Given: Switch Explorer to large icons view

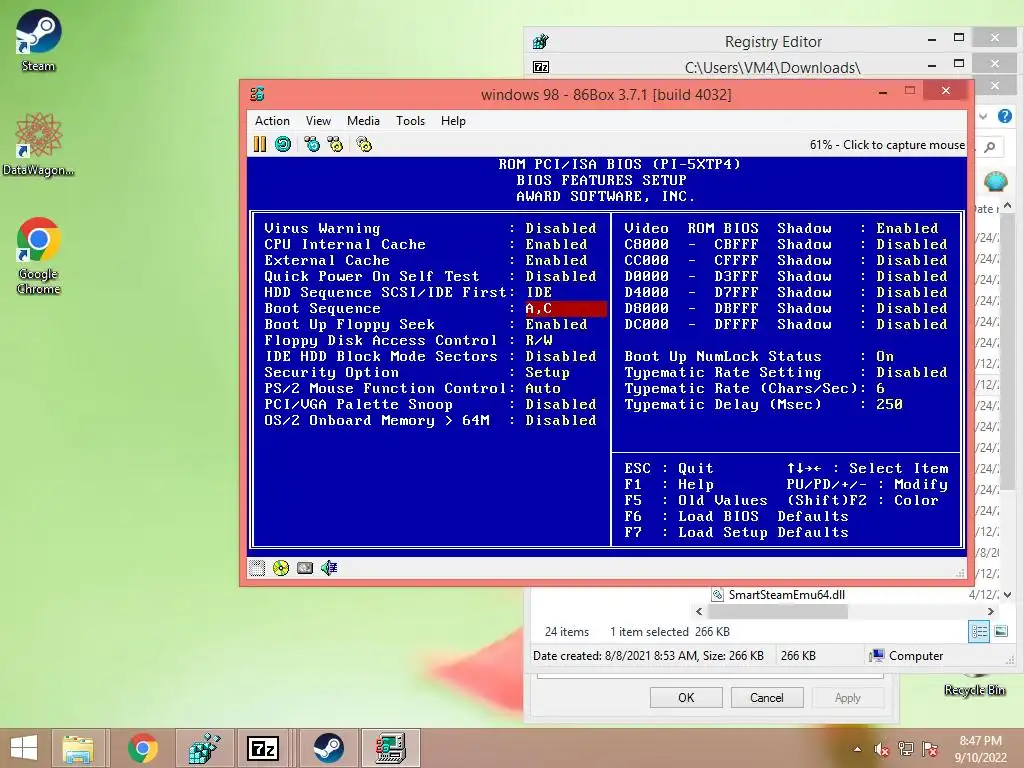Looking at the screenshot, I should coord(1001,632).
